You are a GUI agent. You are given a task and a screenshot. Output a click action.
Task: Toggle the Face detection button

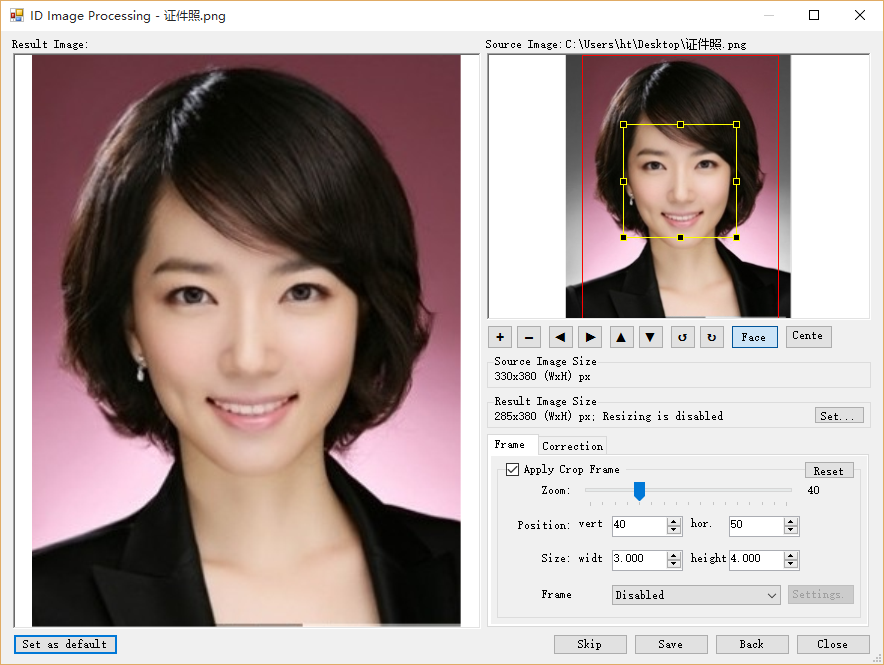point(754,337)
